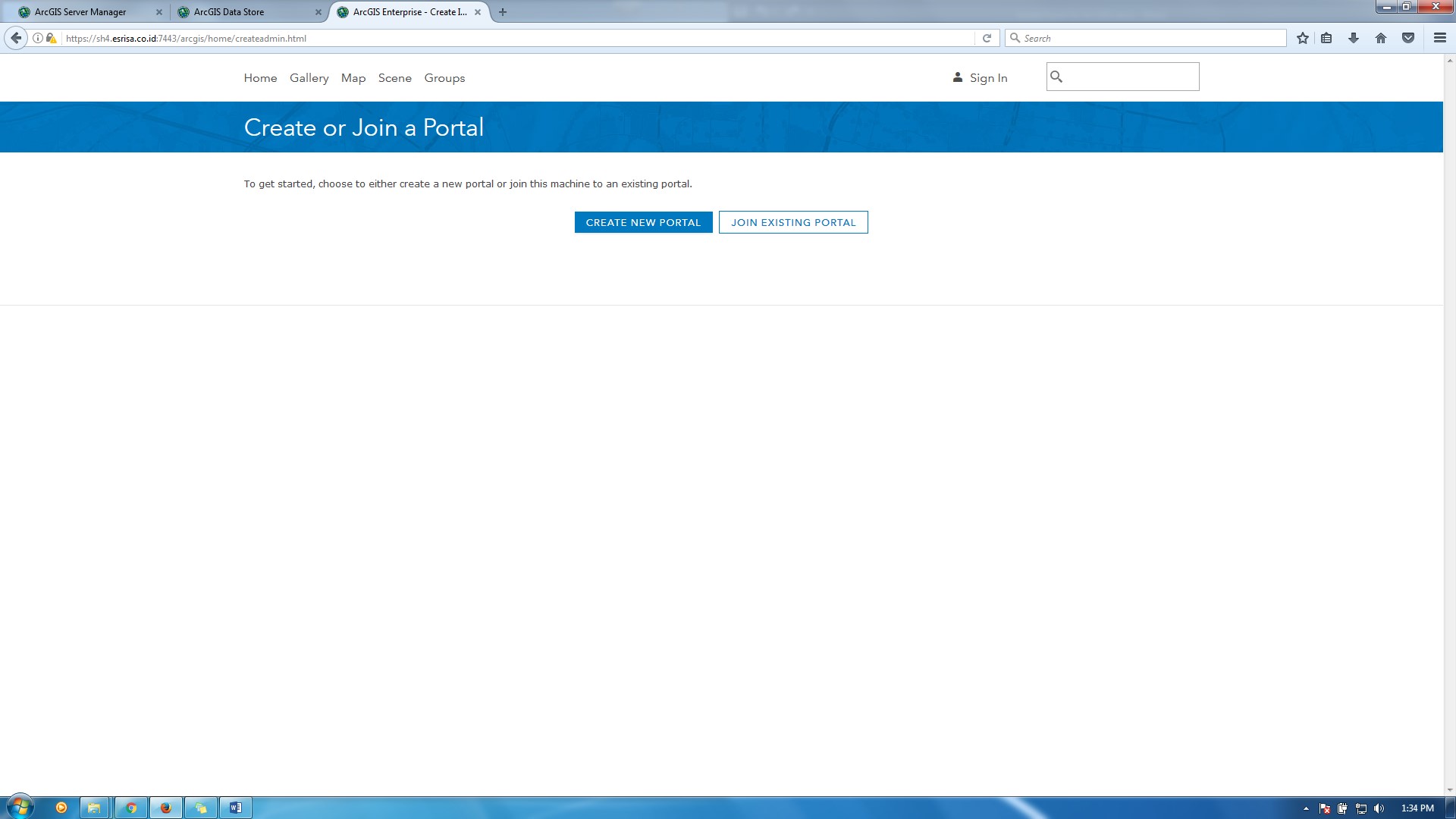Click the Firefox back arrow button
This screenshot has height=819, width=1456.
pos(16,38)
